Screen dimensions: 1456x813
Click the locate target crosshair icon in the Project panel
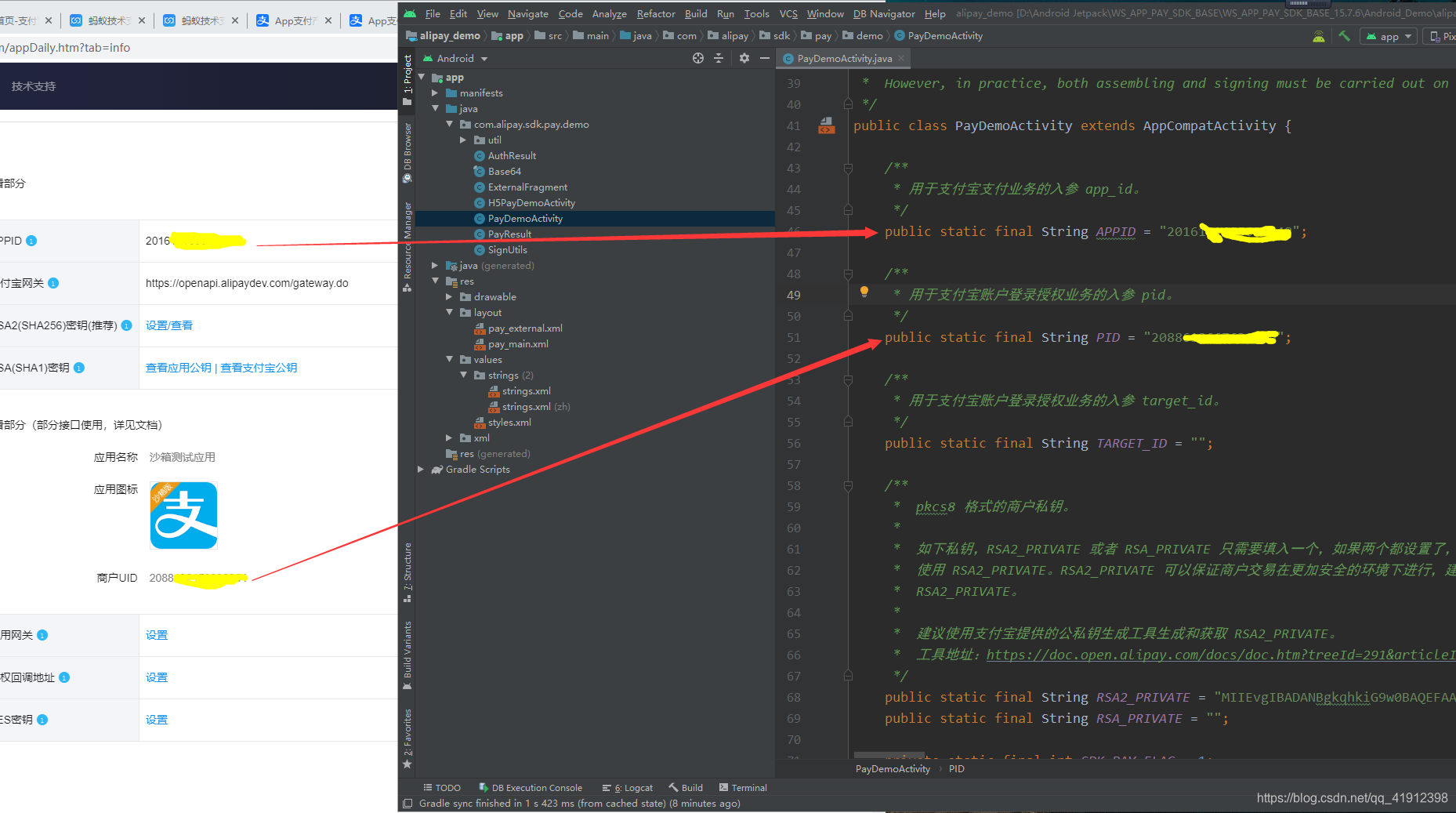(x=697, y=58)
